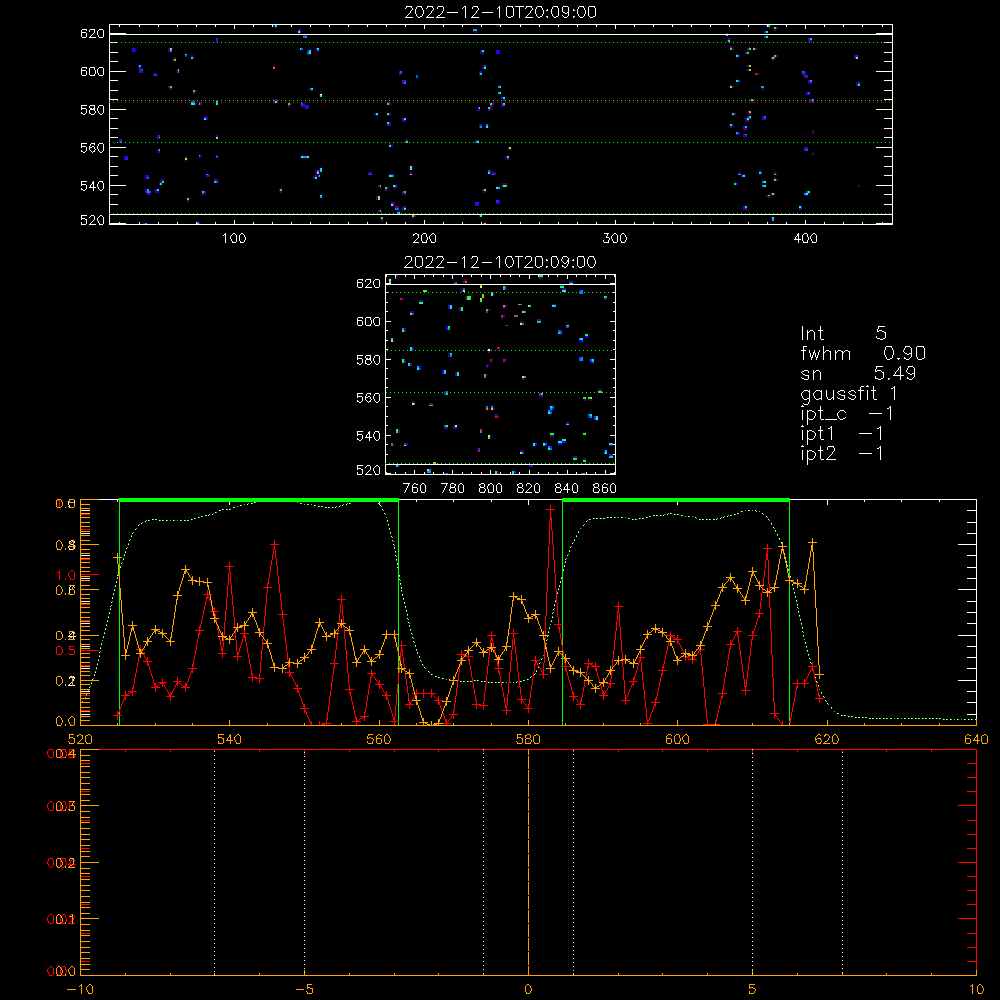Select the 'fwhm 0.90' parameter text
The image size is (1000, 1000).
pyautogui.click(x=862, y=353)
